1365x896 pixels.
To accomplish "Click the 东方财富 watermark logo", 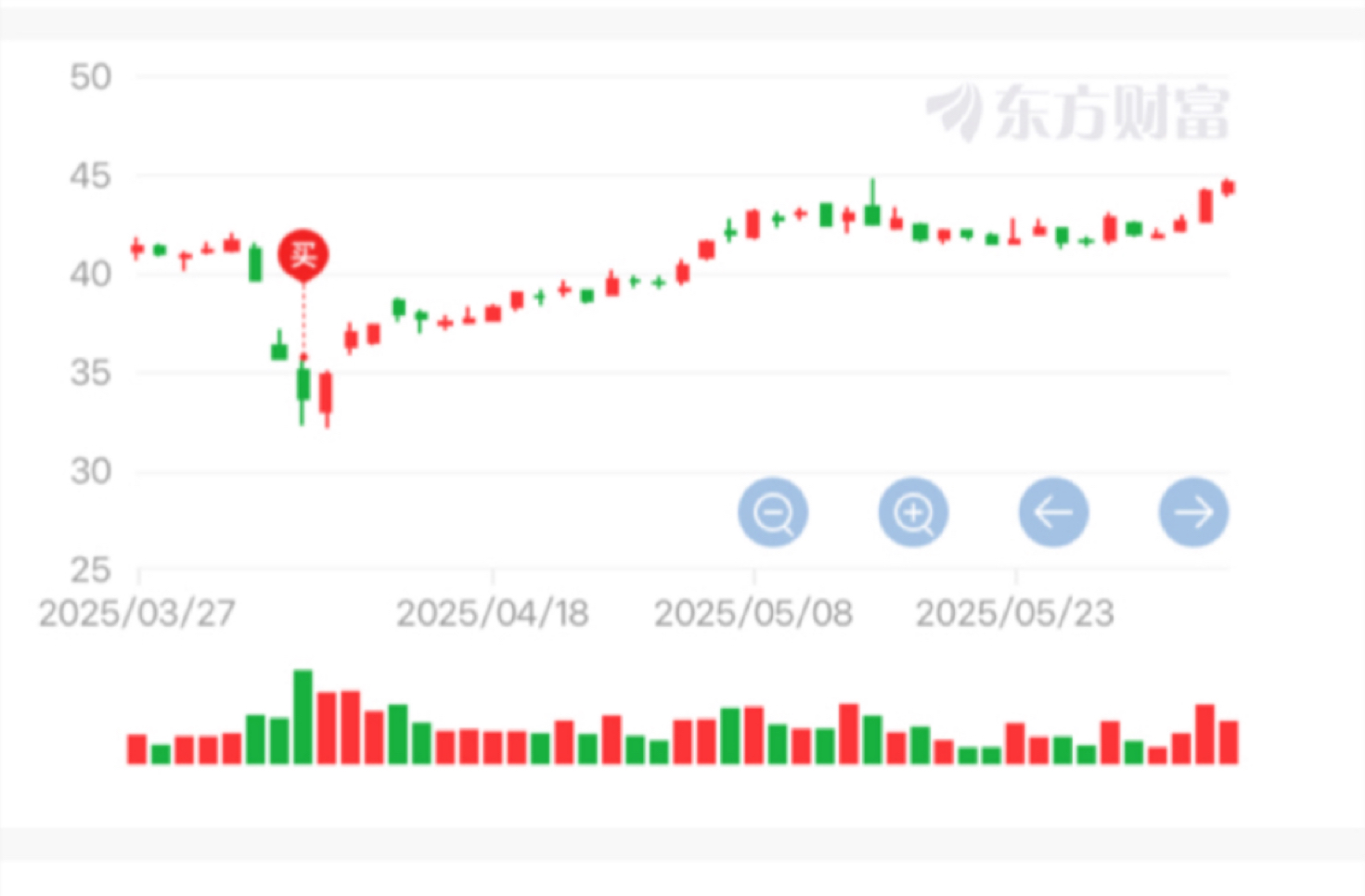I will 1078,112.
